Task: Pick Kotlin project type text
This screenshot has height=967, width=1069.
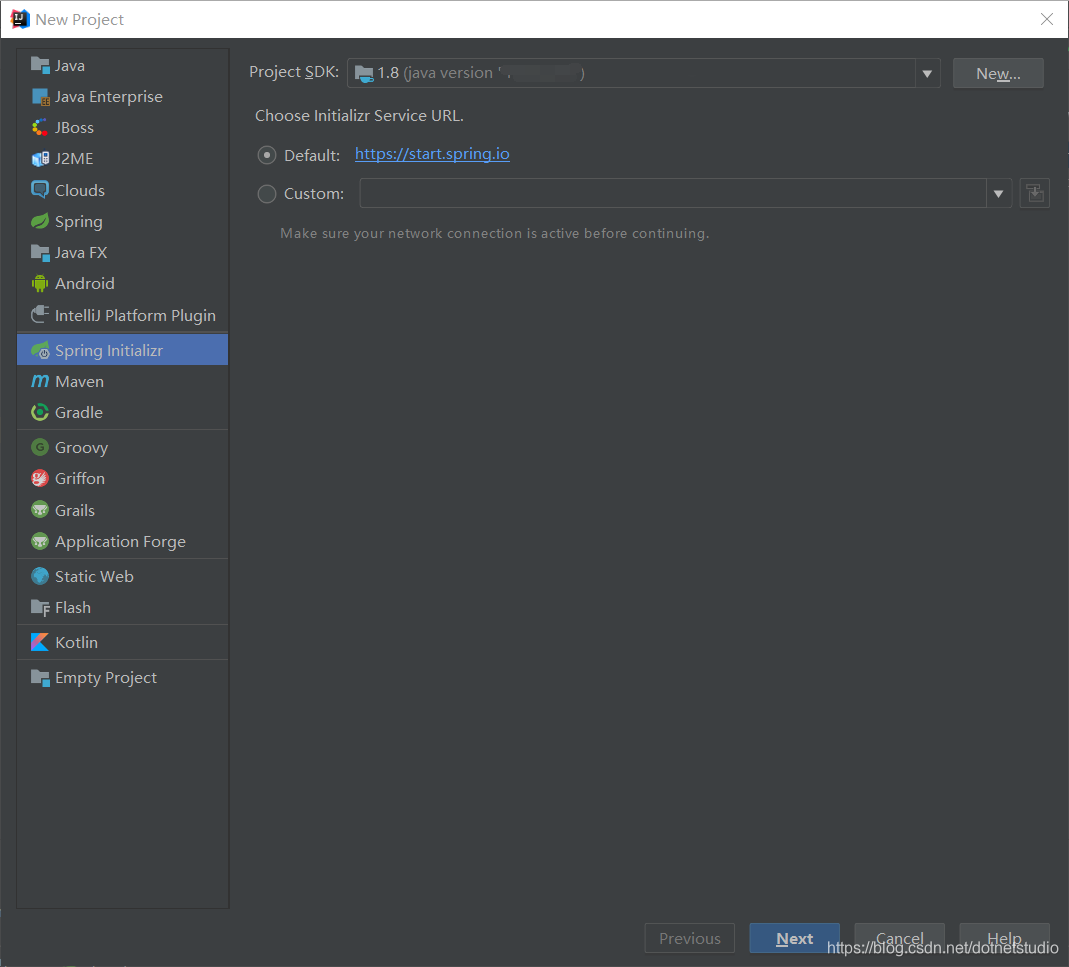Action: coord(76,642)
